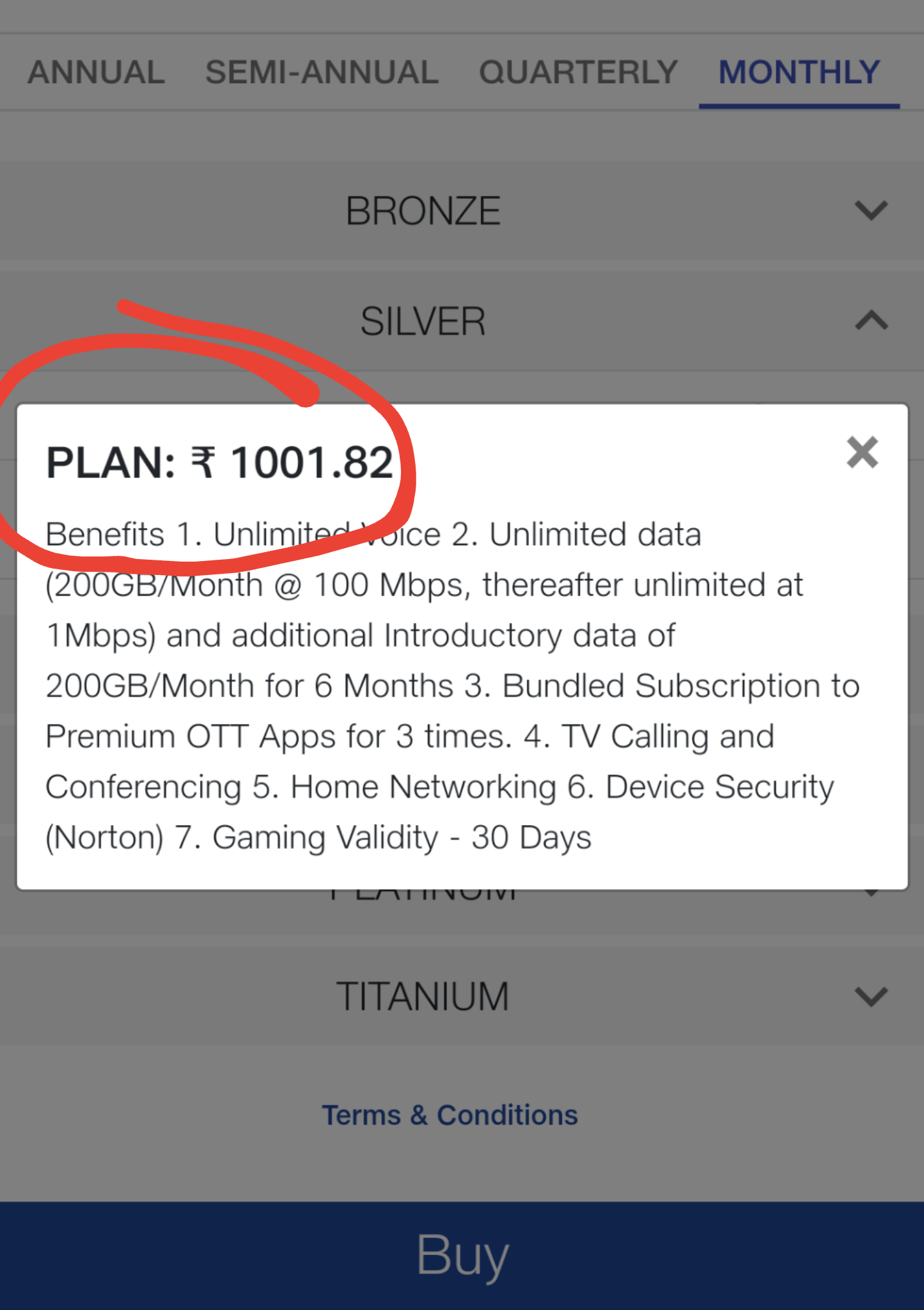Viewport: 924px width, 1310px height.
Task: Expand the Bronze plan chevron
Action: (871, 210)
